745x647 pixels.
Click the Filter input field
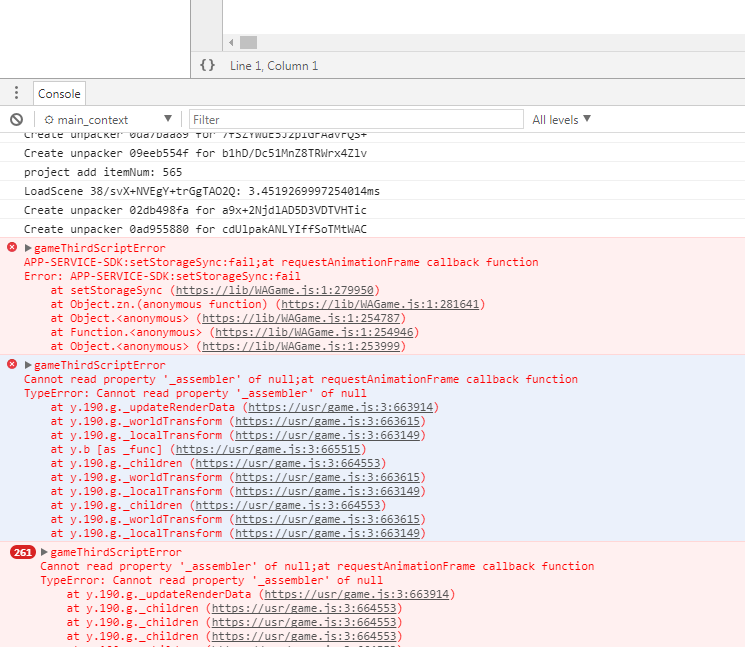coord(356,119)
